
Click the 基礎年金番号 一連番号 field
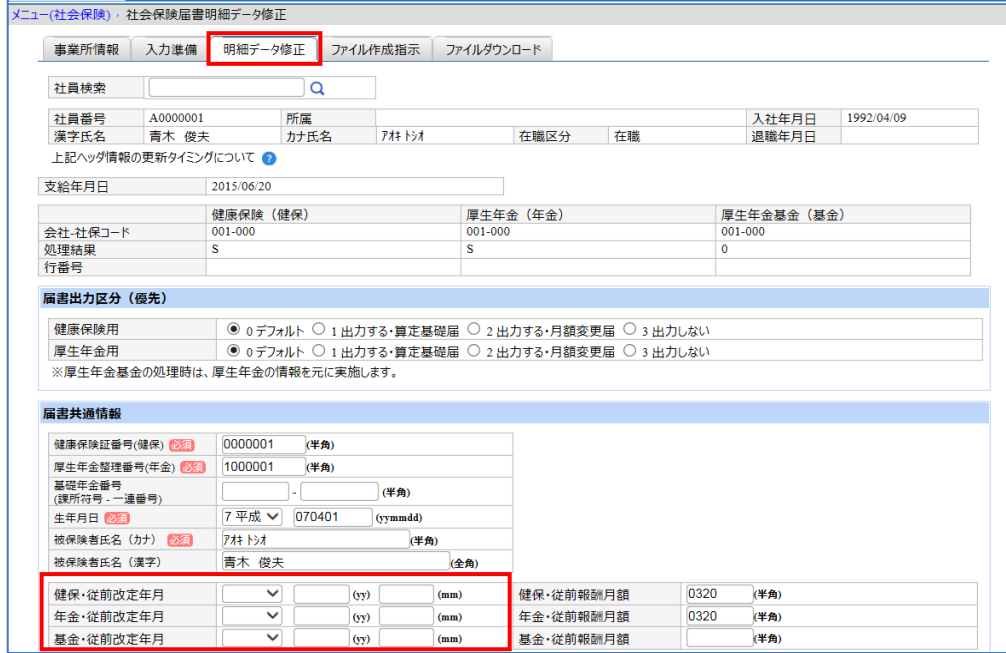click(x=339, y=491)
